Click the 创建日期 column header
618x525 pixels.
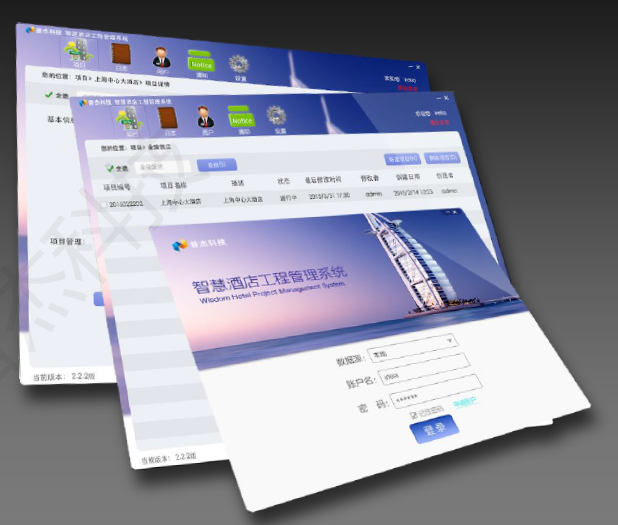[408, 177]
